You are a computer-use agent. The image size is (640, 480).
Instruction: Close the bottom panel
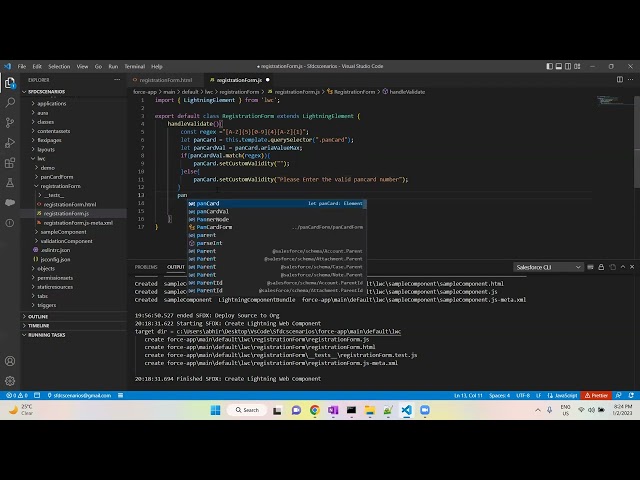(x=632, y=267)
